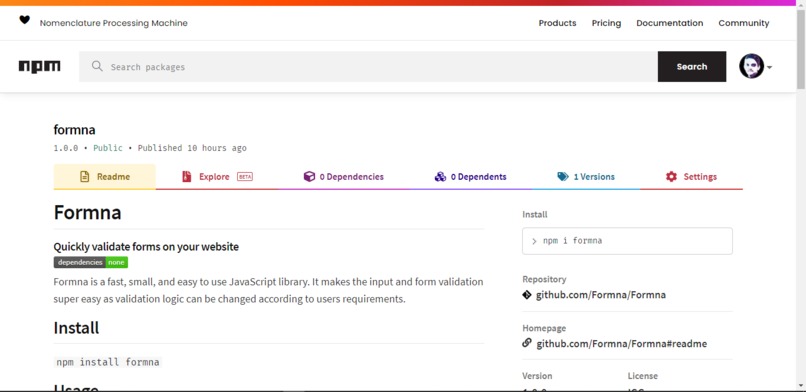
Task: Click the BETA badge on Explore
Action: coord(245,177)
